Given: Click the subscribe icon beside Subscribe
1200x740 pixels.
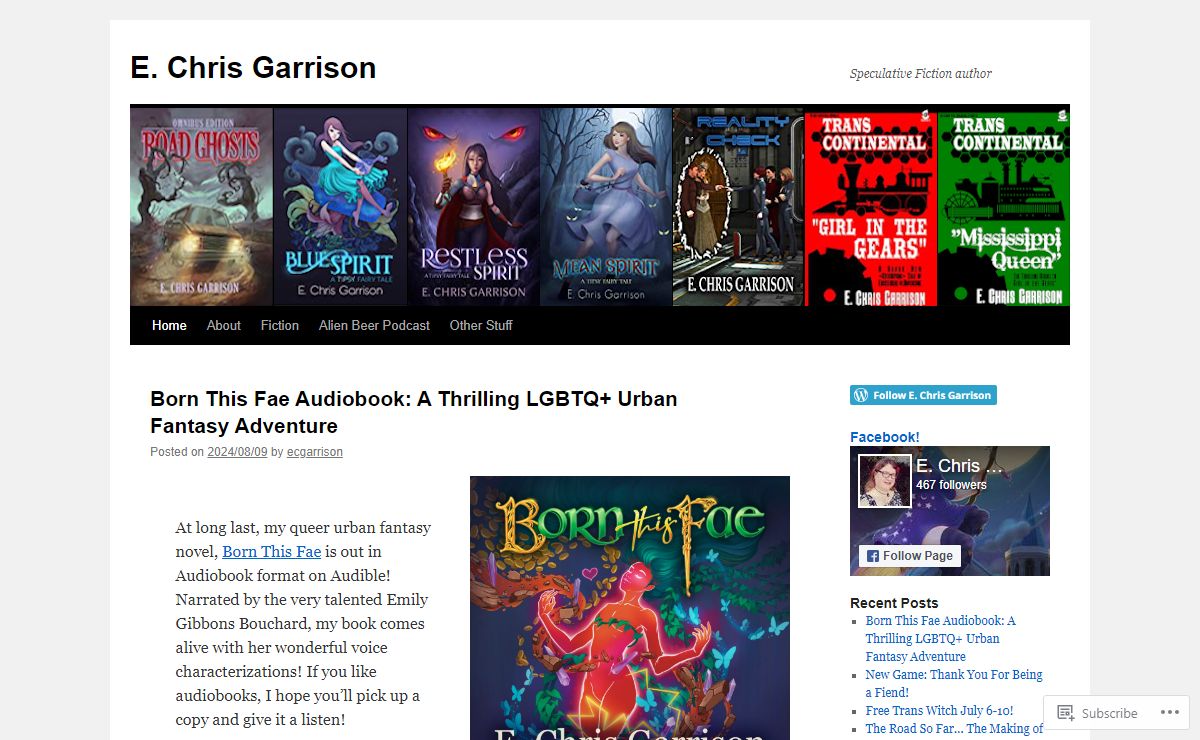Looking at the screenshot, I should coord(1066,713).
